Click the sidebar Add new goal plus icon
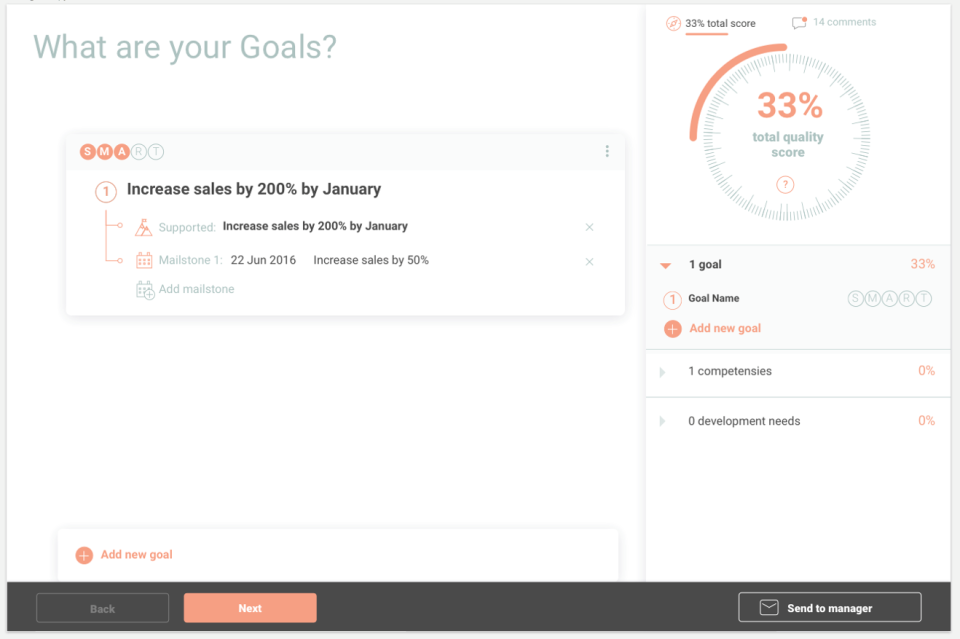The width and height of the screenshot is (960, 639). [x=672, y=329]
